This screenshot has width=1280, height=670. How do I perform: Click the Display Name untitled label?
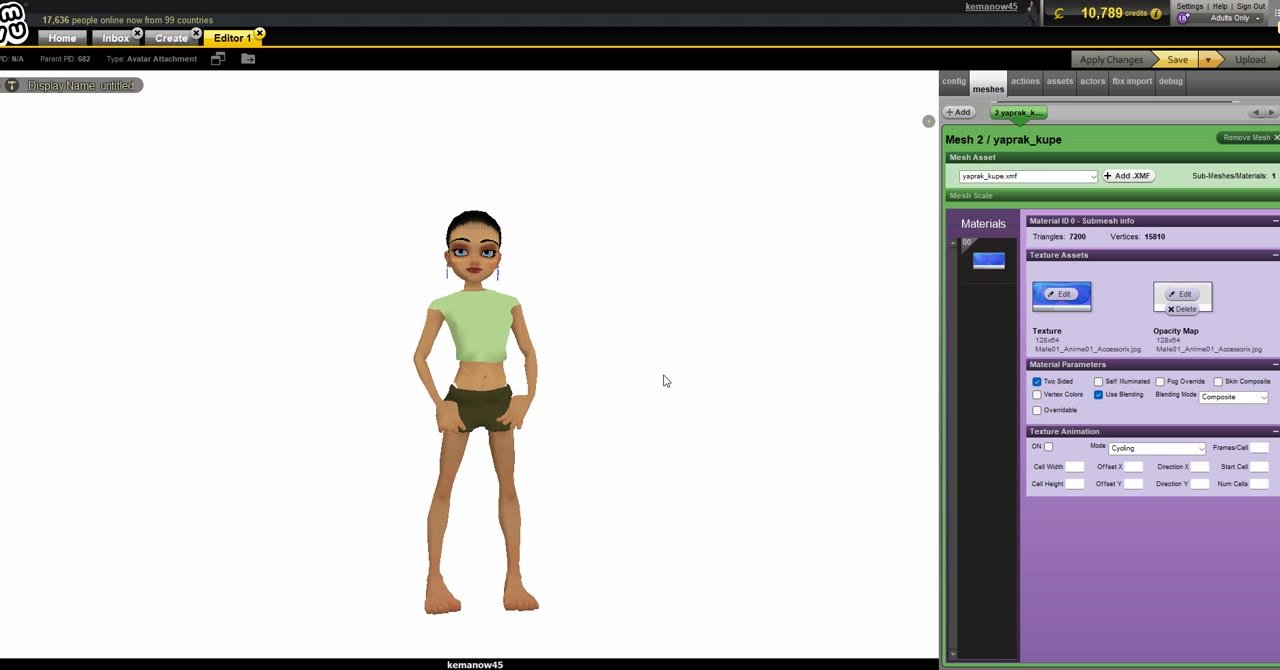pos(81,86)
